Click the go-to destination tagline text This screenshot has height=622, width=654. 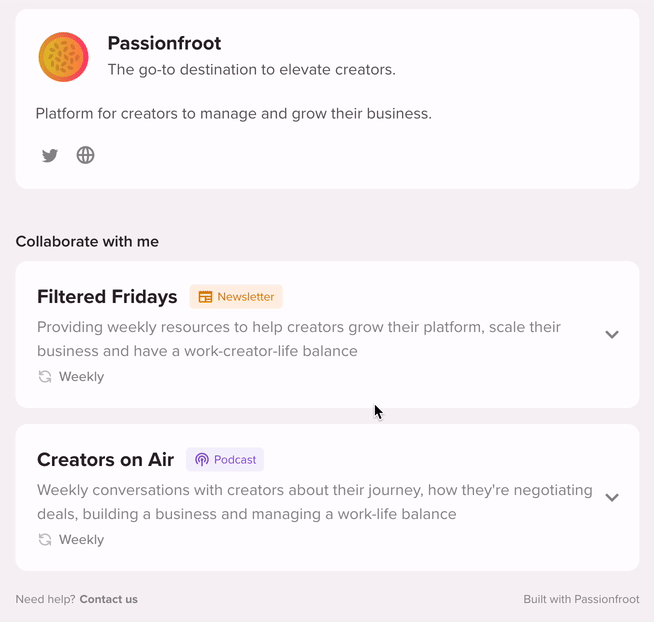[251, 70]
